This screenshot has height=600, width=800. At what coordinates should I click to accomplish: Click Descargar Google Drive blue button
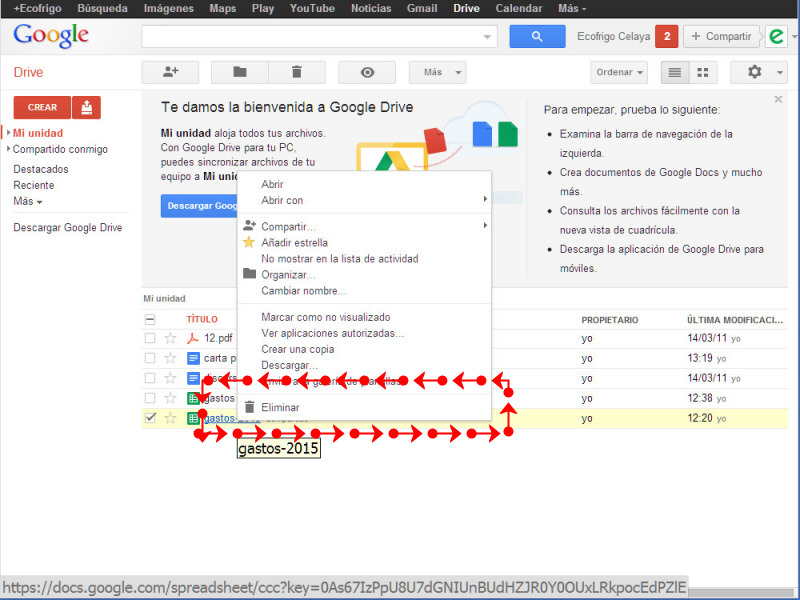199,206
